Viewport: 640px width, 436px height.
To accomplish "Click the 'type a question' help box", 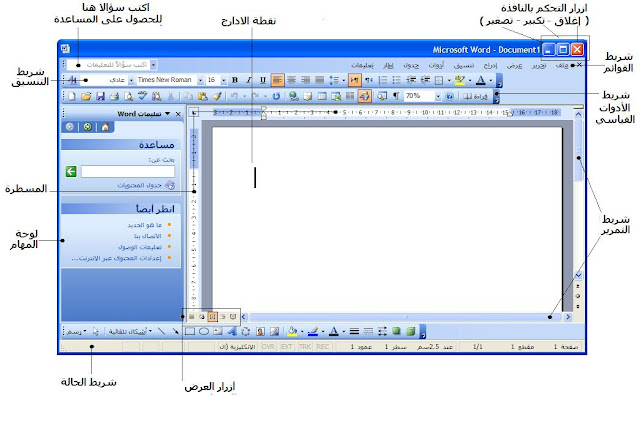I will 110,65.
